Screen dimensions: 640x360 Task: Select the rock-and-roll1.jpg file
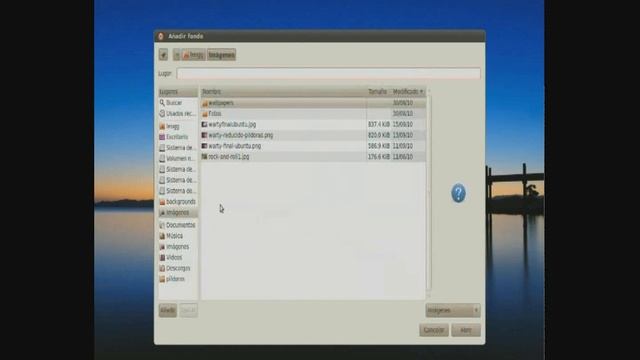[x=313, y=157]
